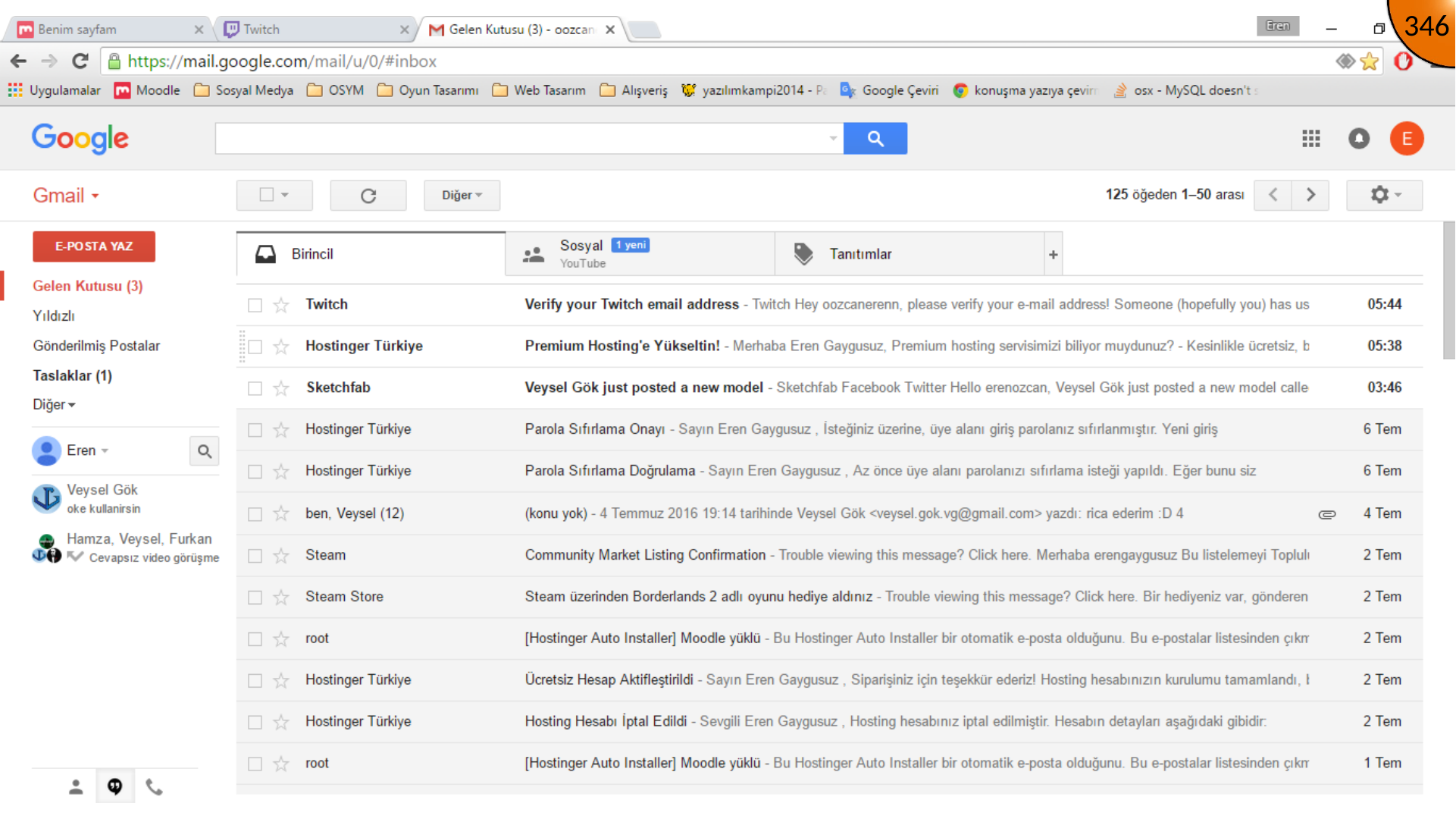1456x819 pixels.
Task: Tick the checkbox for Steam Store message
Action: pyautogui.click(x=255, y=598)
